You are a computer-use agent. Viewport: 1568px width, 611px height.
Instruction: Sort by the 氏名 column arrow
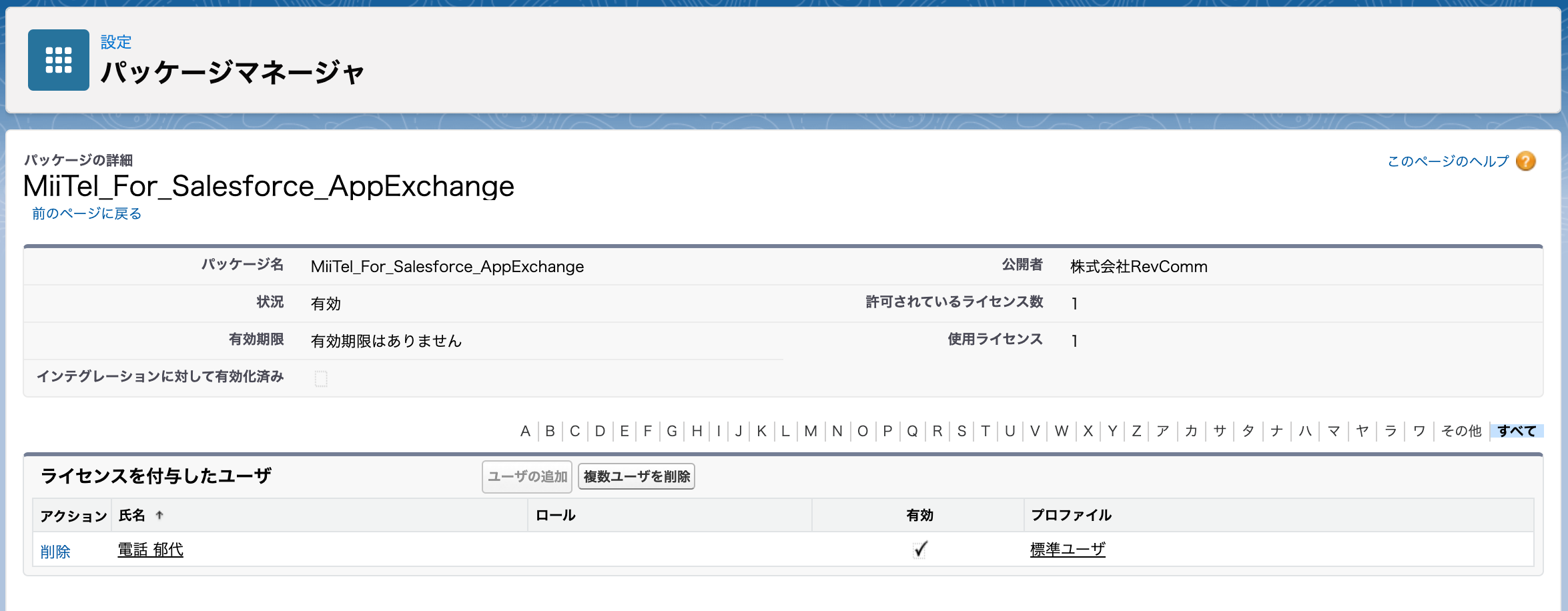159,515
